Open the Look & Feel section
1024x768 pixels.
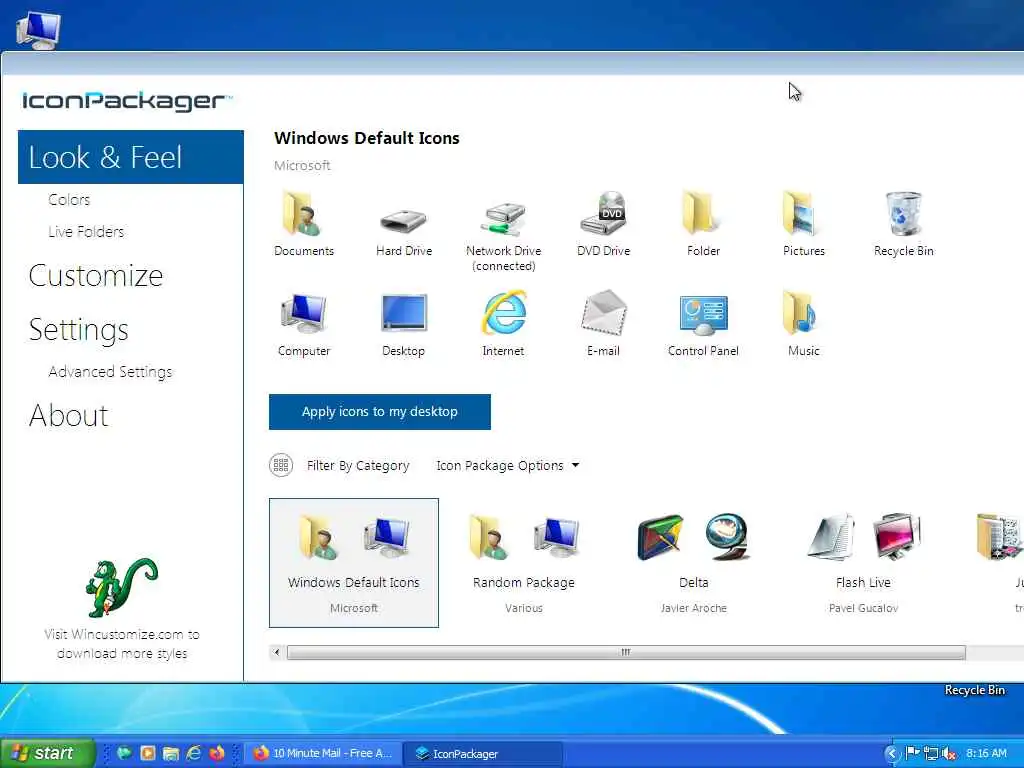coord(131,157)
